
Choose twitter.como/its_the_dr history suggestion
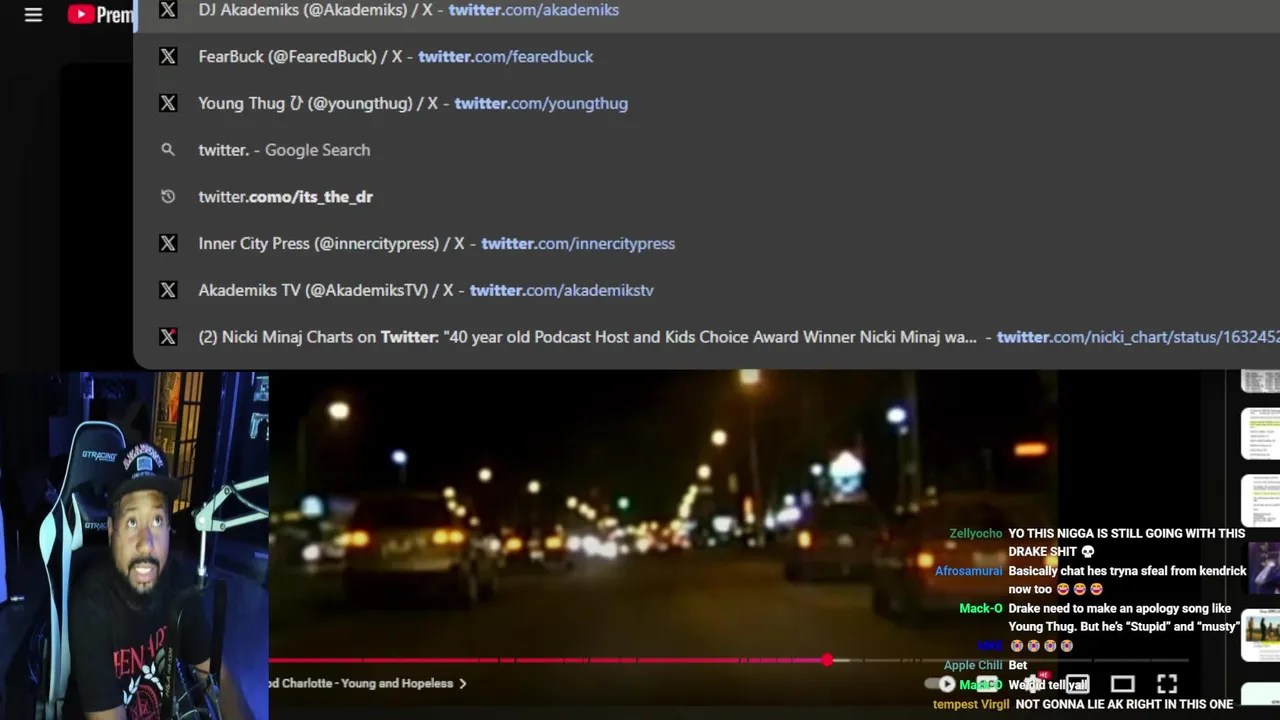click(x=706, y=197)
